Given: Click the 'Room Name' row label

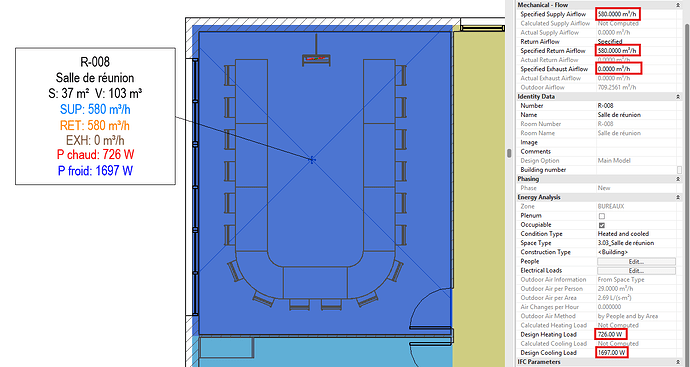Looking at the screenshot, I should click(537, 133).
